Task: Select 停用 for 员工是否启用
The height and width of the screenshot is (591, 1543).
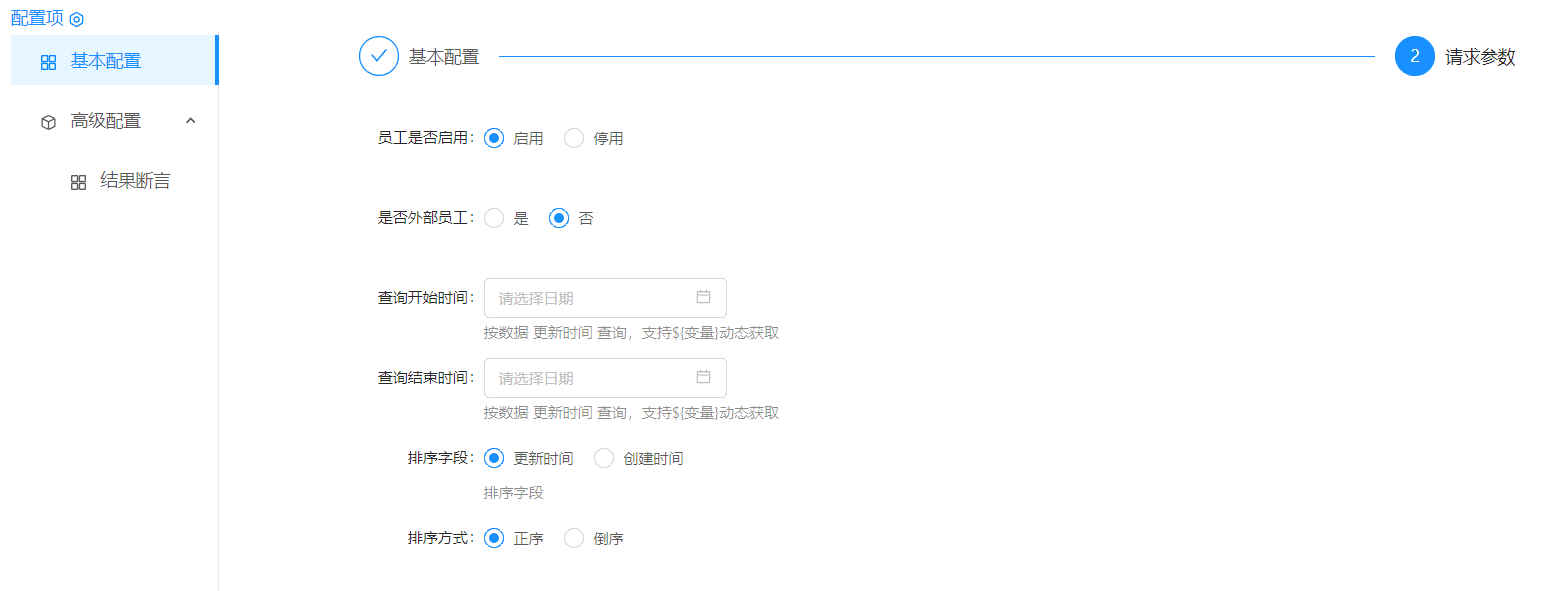Action: coord(574,138)
